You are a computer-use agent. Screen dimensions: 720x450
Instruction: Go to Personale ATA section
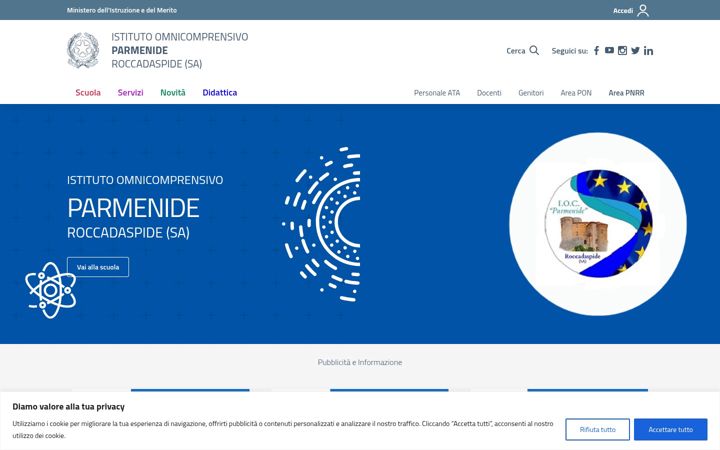coord(437,93)
